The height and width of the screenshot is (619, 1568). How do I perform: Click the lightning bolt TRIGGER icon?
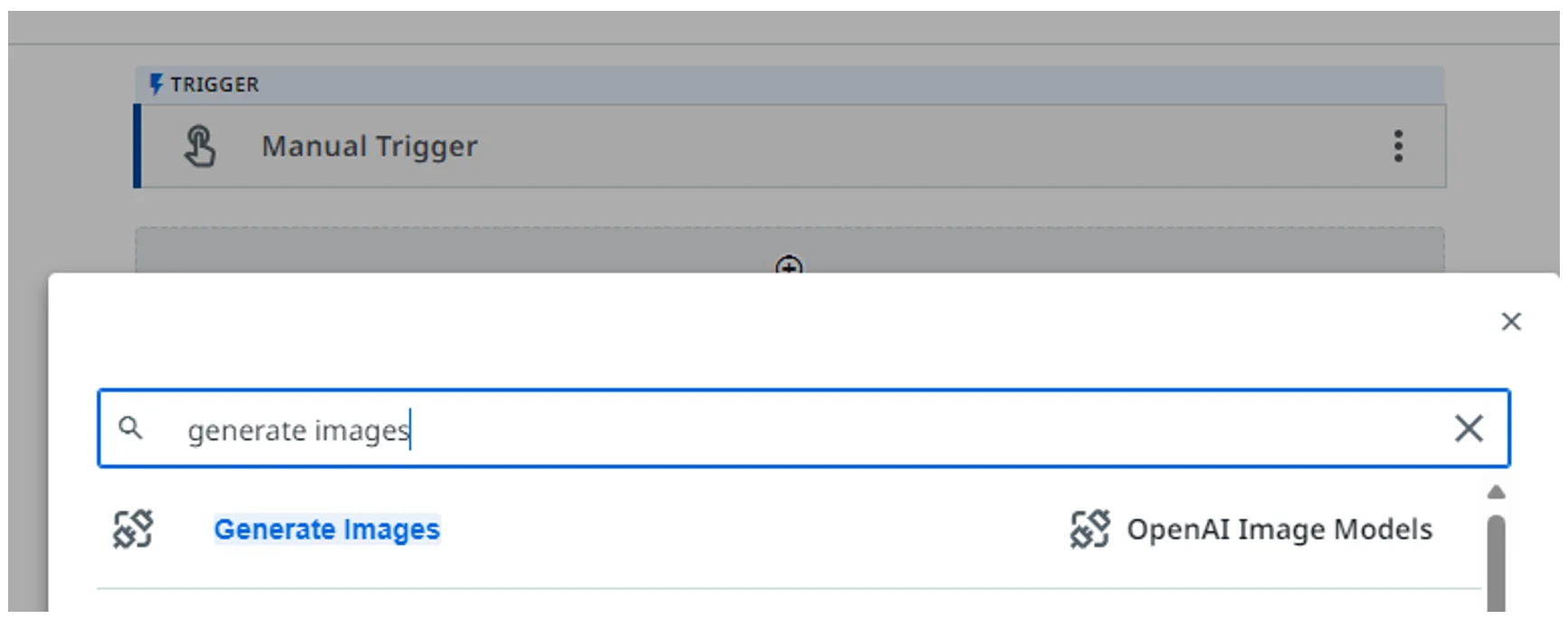(x=157, y=83)
